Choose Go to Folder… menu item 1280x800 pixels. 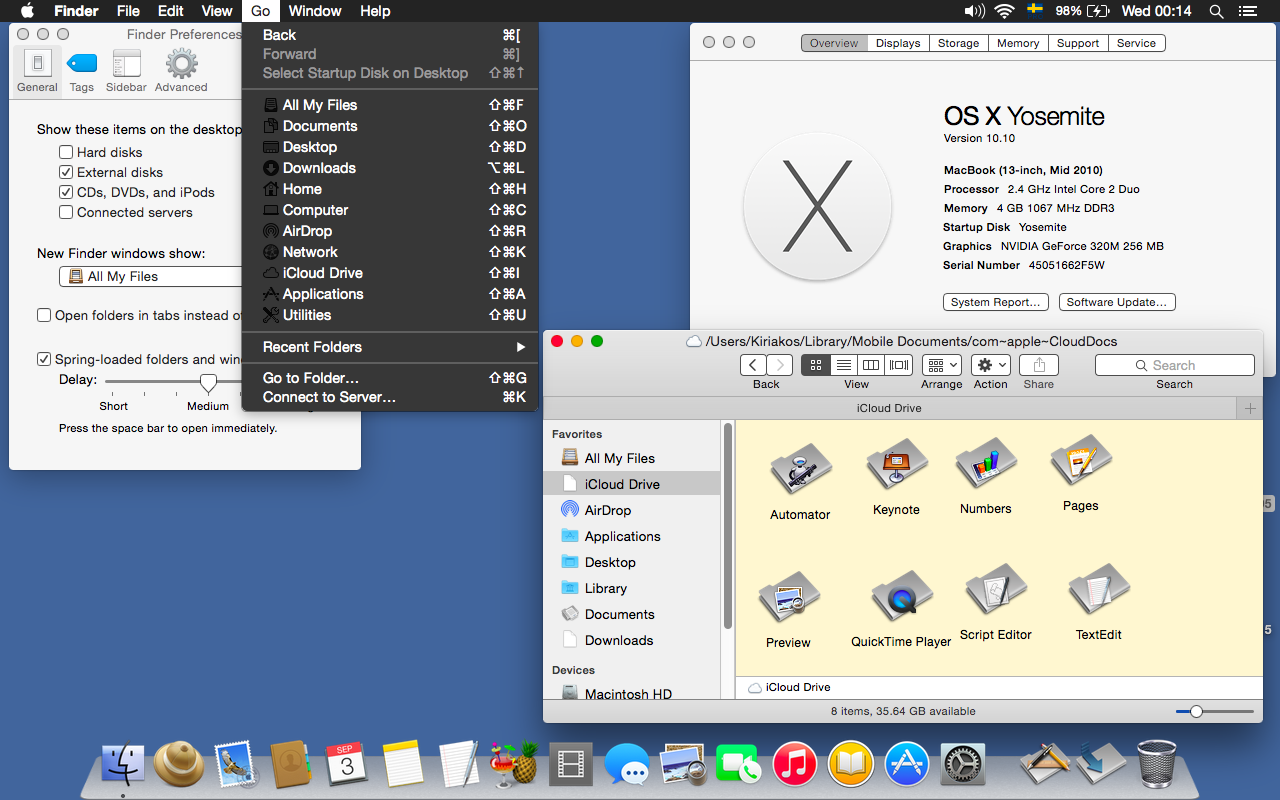390,378
